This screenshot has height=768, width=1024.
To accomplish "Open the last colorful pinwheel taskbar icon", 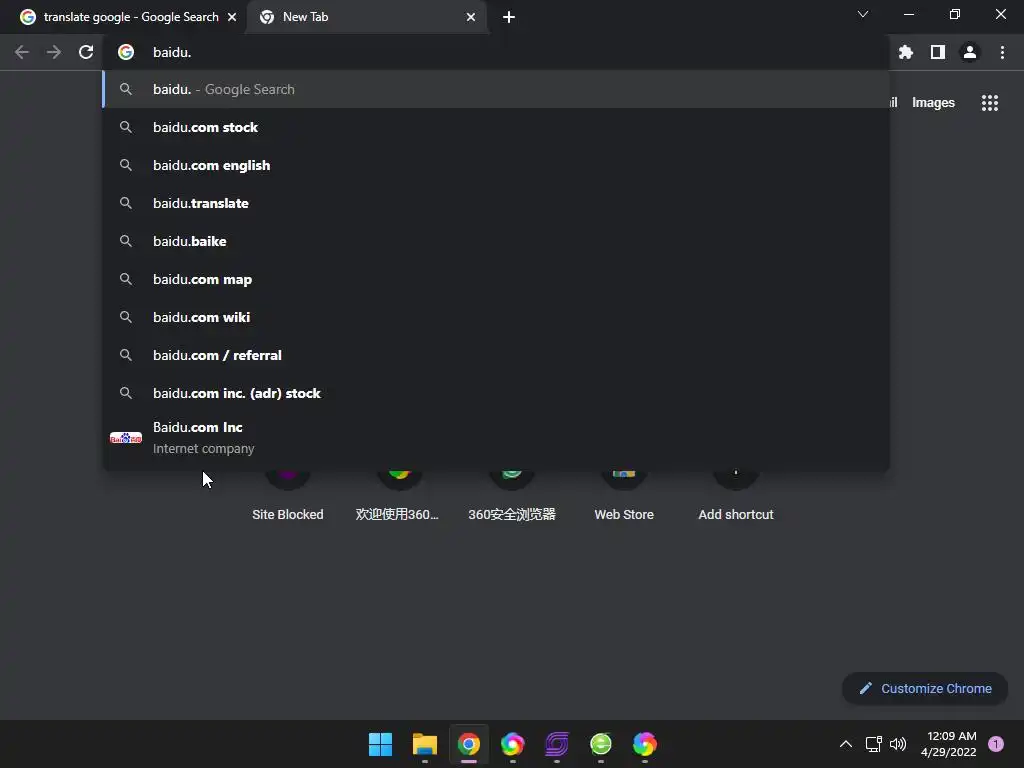I will coord(645,744).
